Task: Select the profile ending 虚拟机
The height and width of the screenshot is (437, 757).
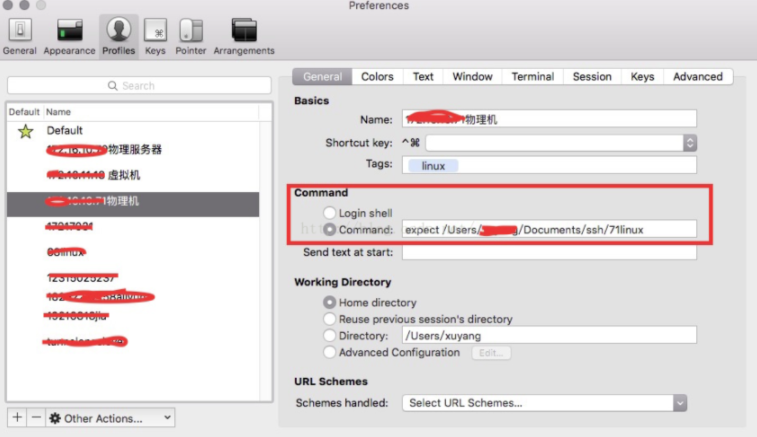Action: pos(133,175)
